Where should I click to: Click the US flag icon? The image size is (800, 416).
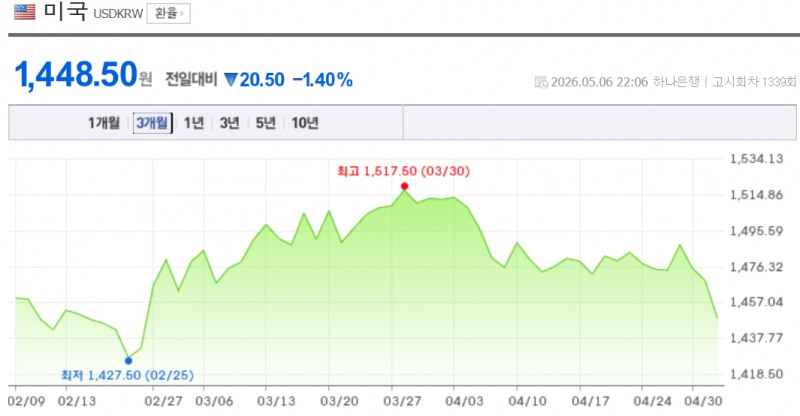[24, 12]
